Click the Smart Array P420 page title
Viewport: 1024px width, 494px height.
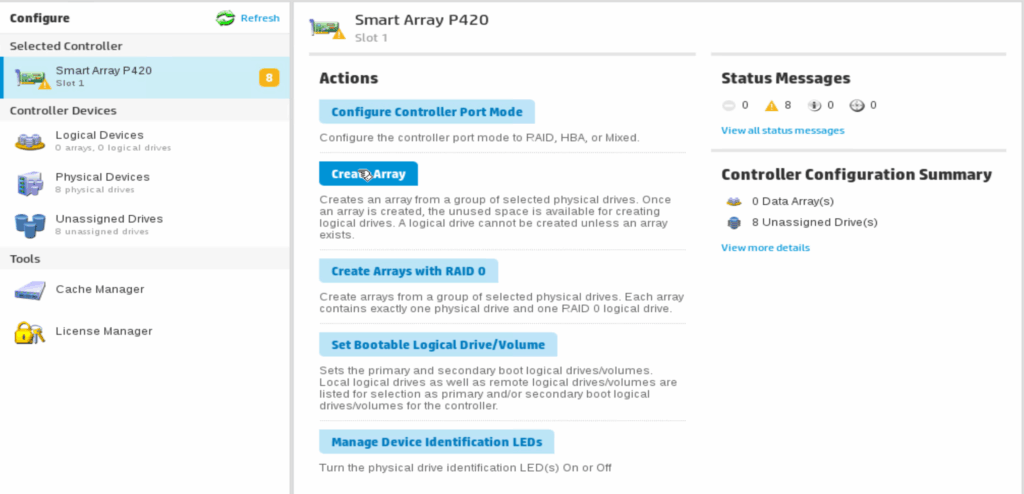pyautogui.click(x=422, y=20)
